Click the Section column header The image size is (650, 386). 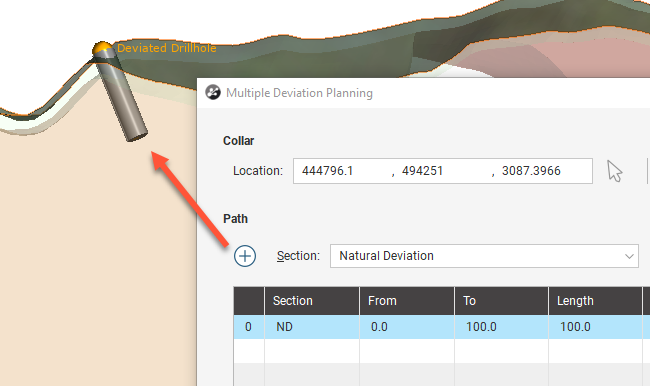coord(312,301)
